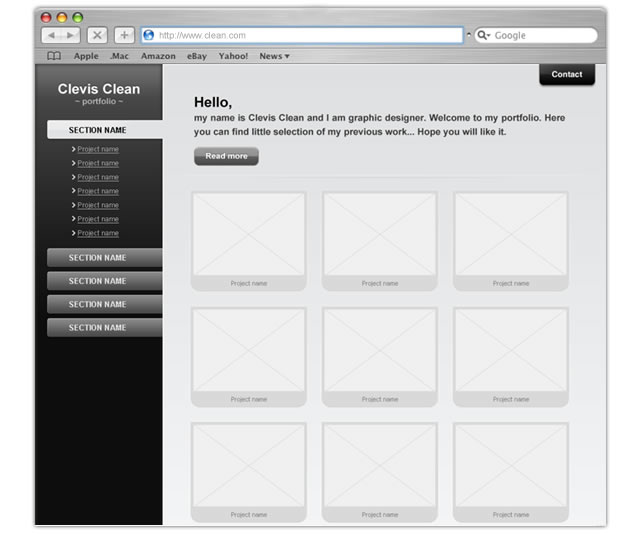Open the Yahoo! bookmark
This screenshot has height=535, width=640.
(233, 56)
